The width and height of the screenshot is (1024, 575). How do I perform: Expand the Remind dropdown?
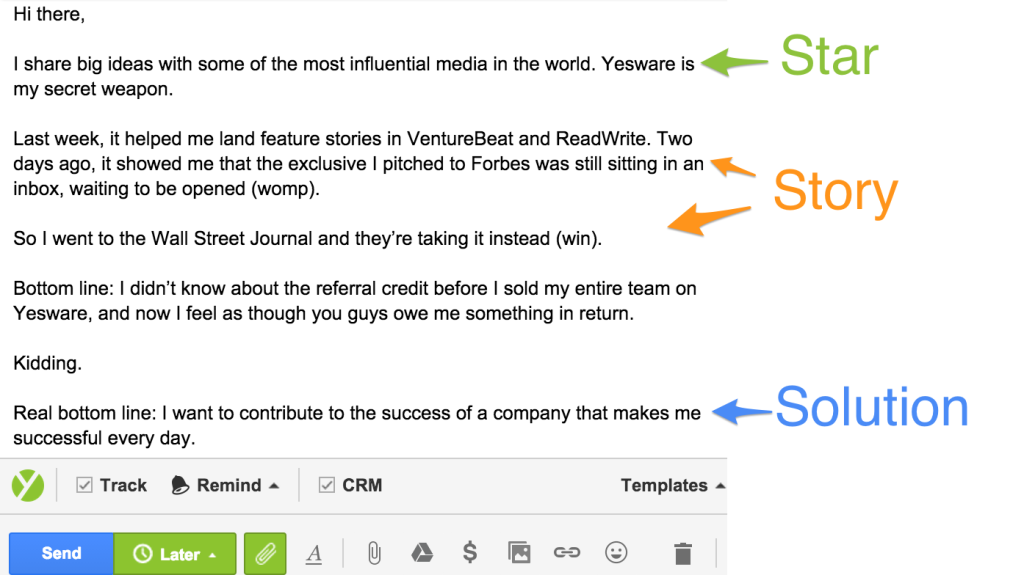point(274,485)
